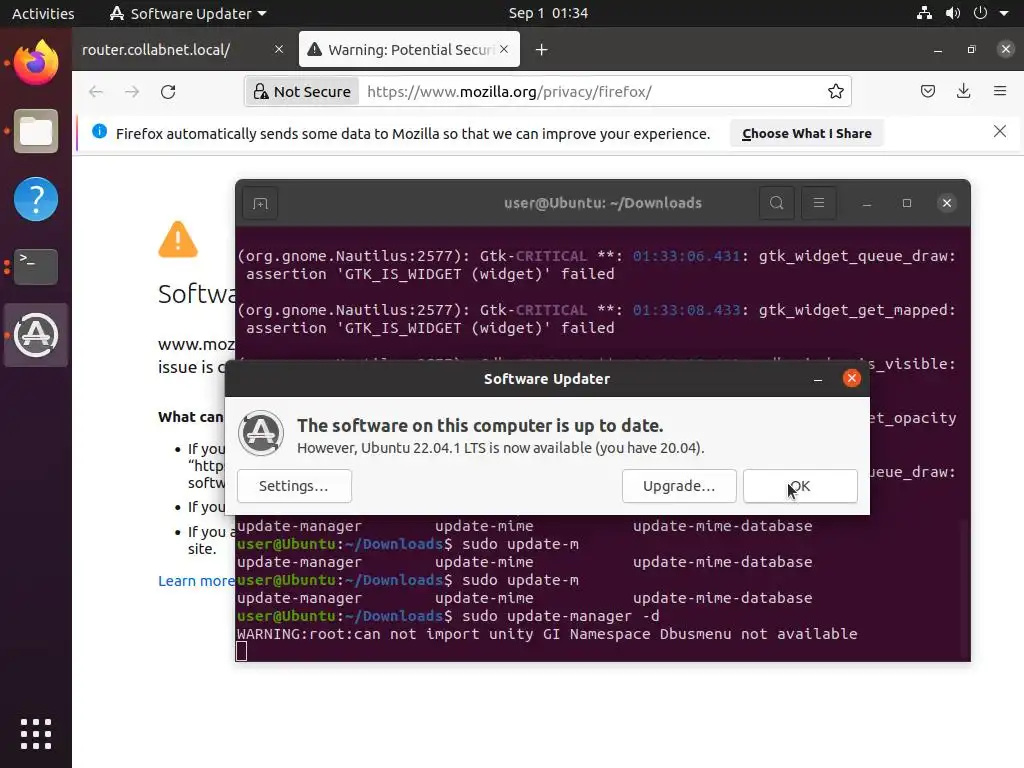Open the Terminal icon in the dock
1024x768 pixels.
[x=36, y=266]
